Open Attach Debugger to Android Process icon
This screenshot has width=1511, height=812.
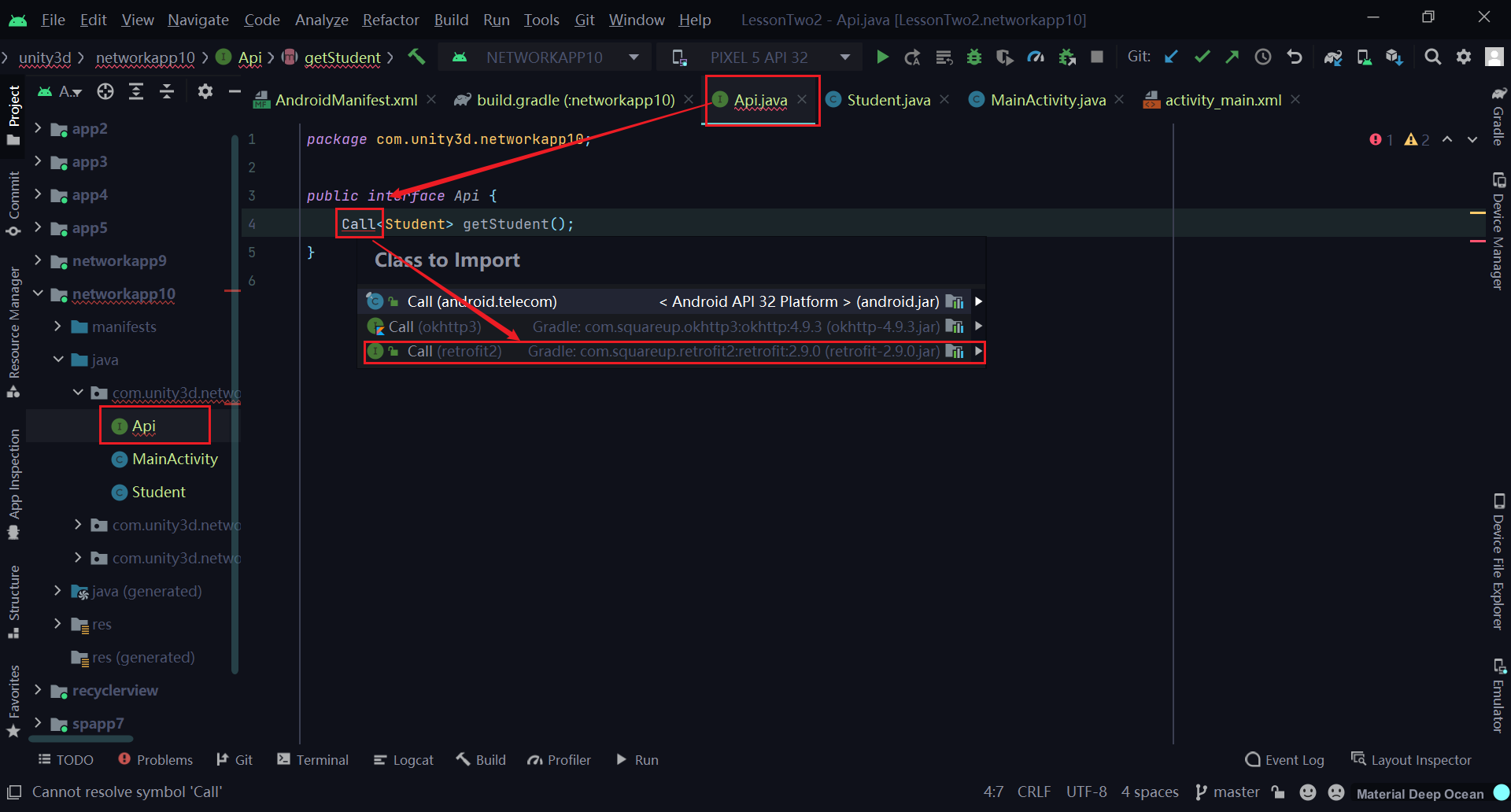pyautogui.click(x=1067, y=57)
